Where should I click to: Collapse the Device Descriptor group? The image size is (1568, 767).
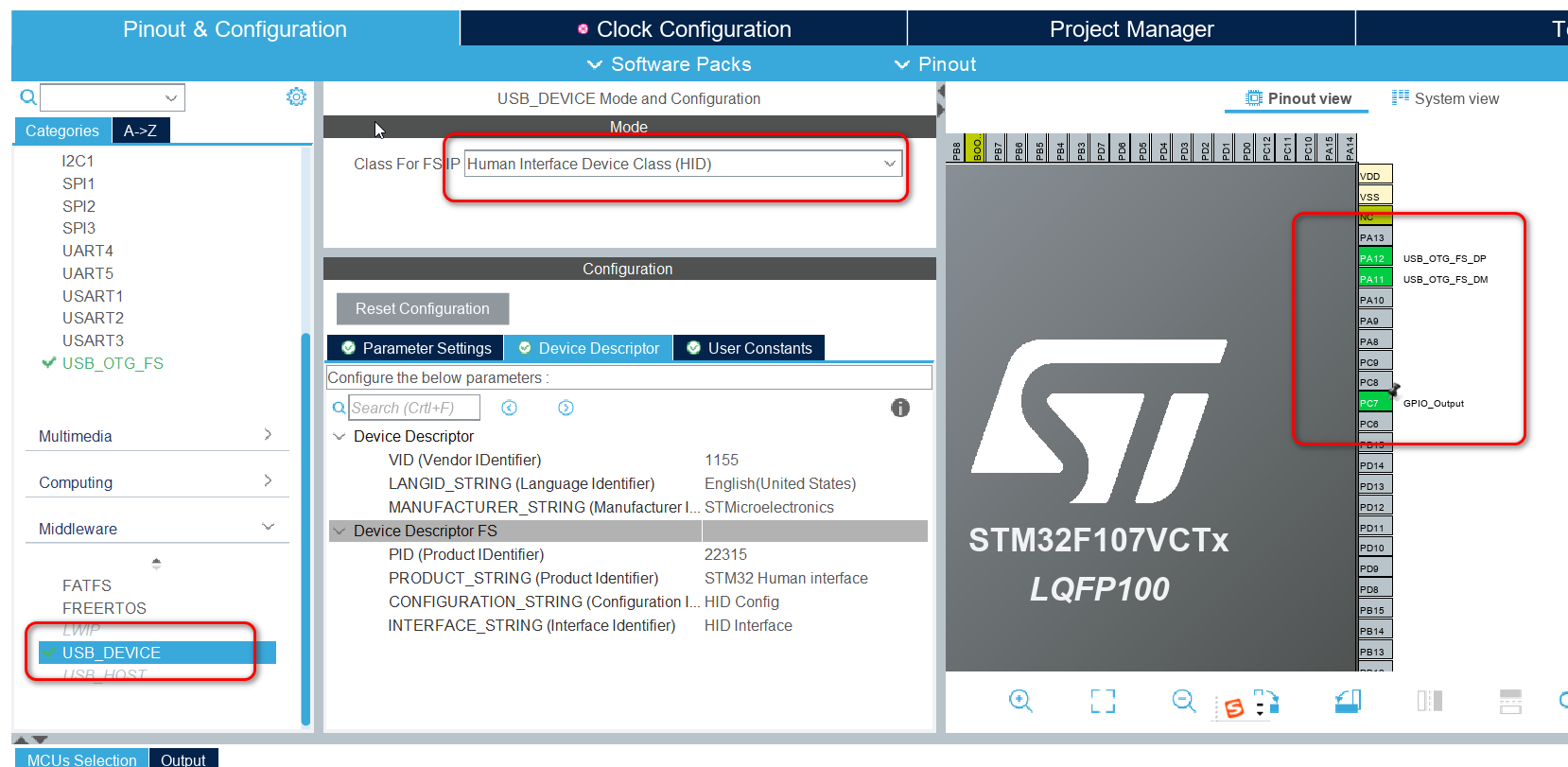click(340, 437)
